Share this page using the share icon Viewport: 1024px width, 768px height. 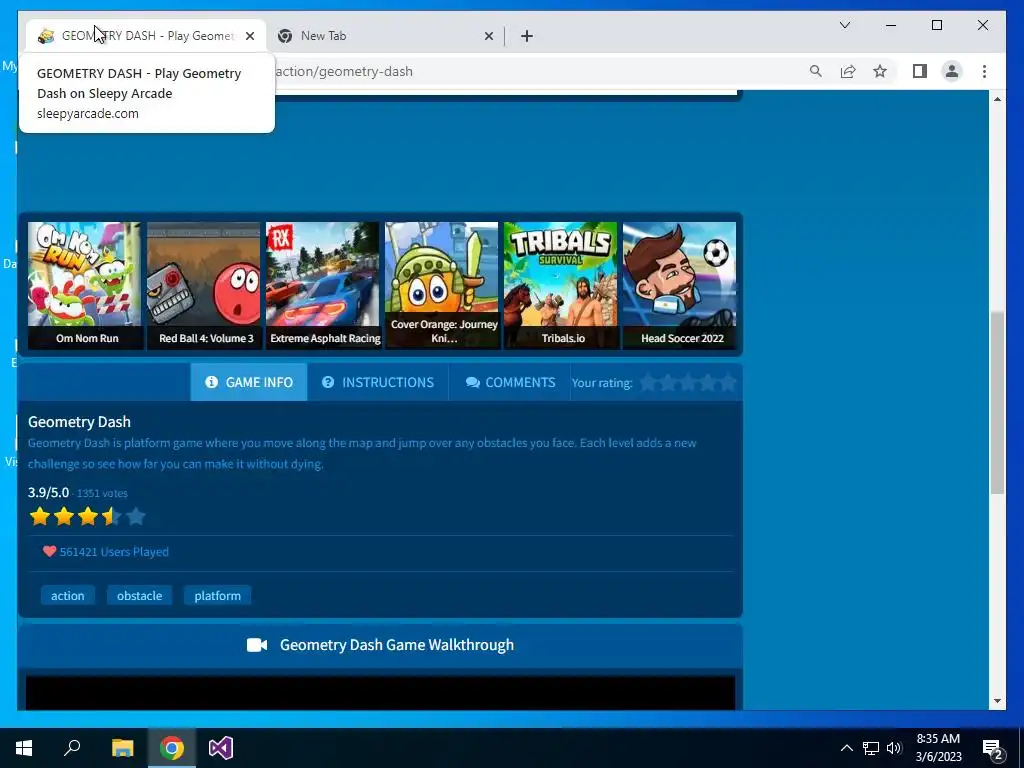(848, 71)
